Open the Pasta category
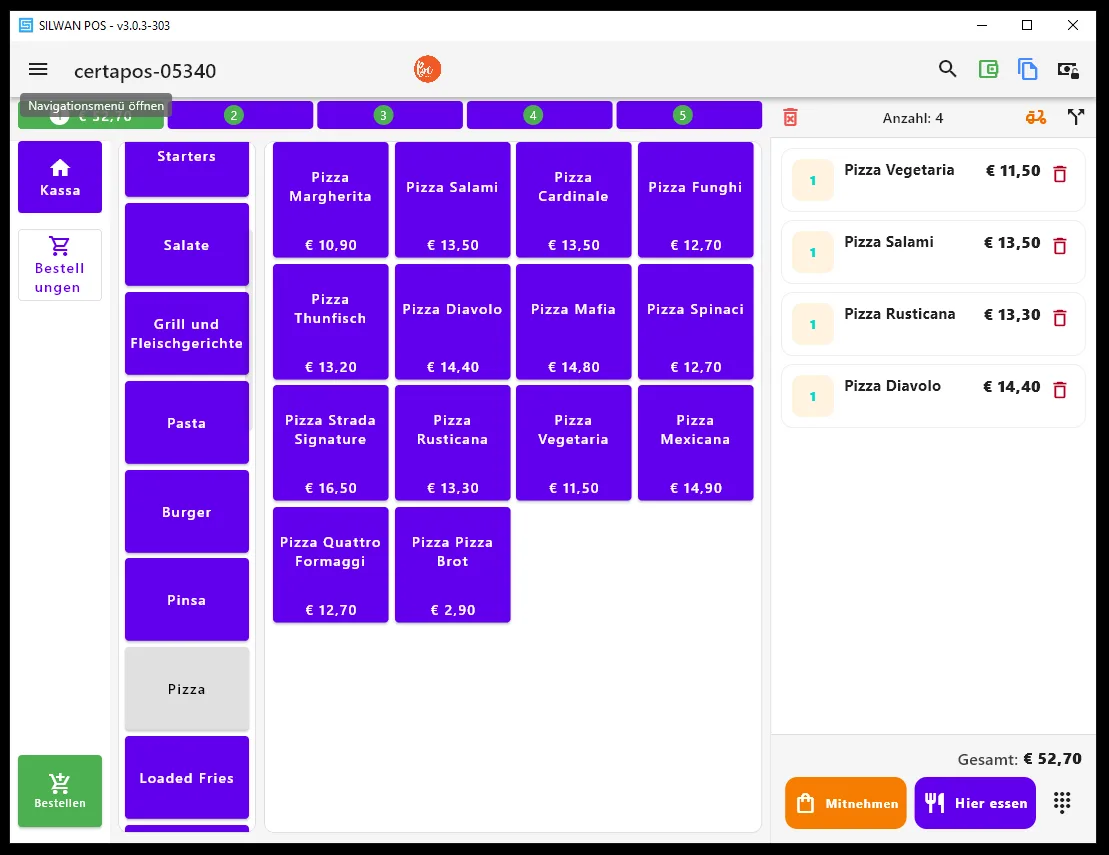Screen dimensions: 1109x855 (187, 423)
